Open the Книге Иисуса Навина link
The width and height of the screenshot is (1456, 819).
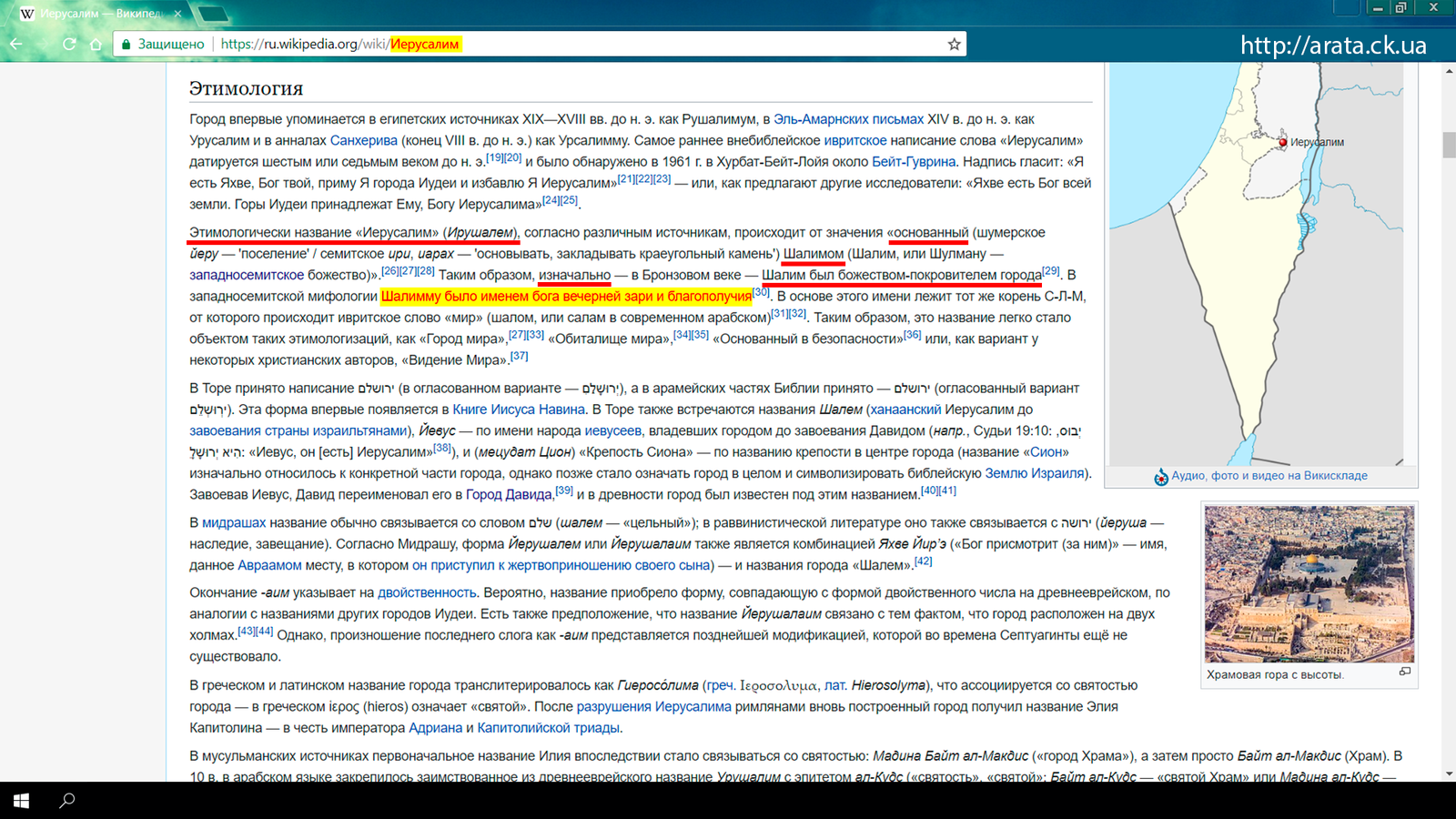click(x=519, y=409)
